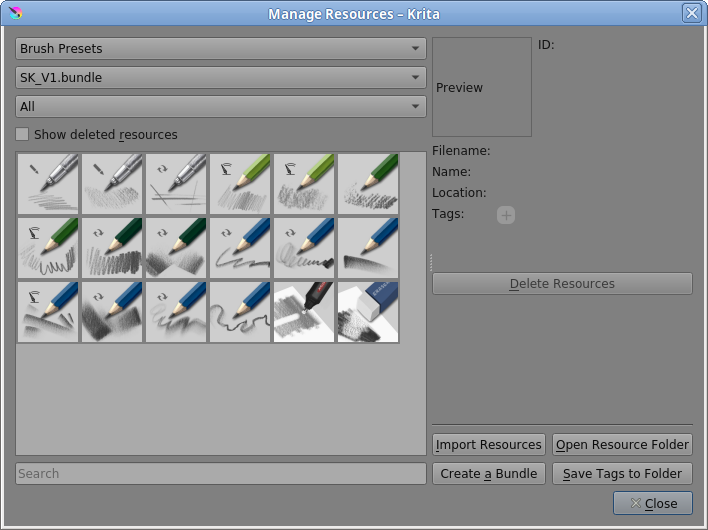This screenshot has width=708, height=530.
Task: Select dark green pencil preset with soft shaded triangles
Action: [x=176, y=248]
